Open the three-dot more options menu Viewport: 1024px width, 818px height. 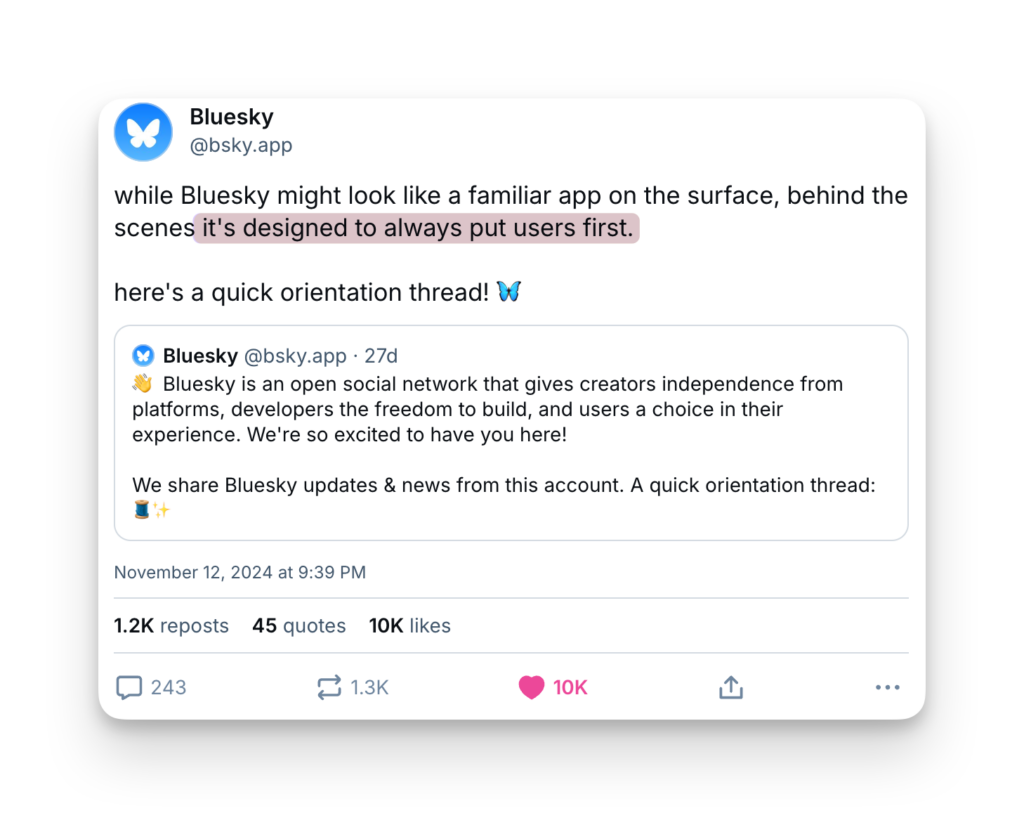coord(887,688)
